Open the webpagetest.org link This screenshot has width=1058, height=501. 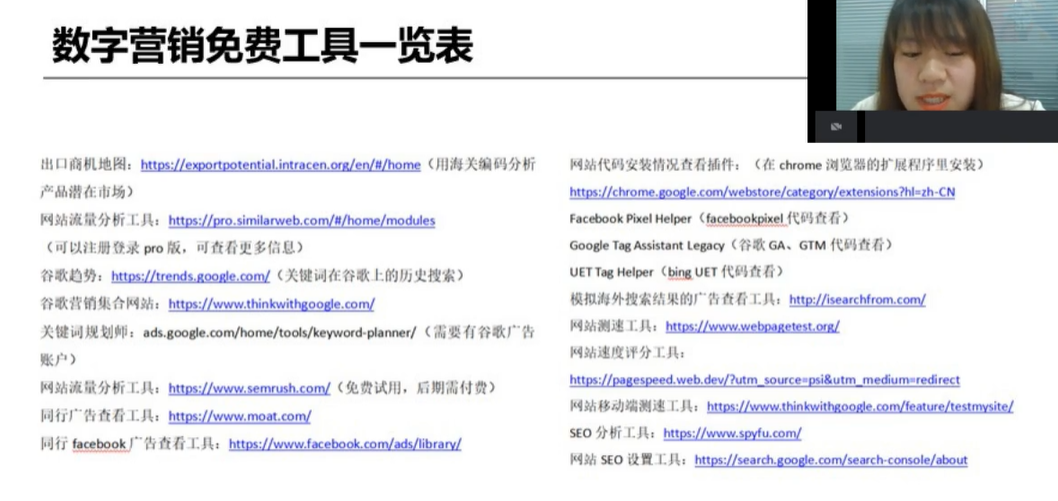coord(752,326)
